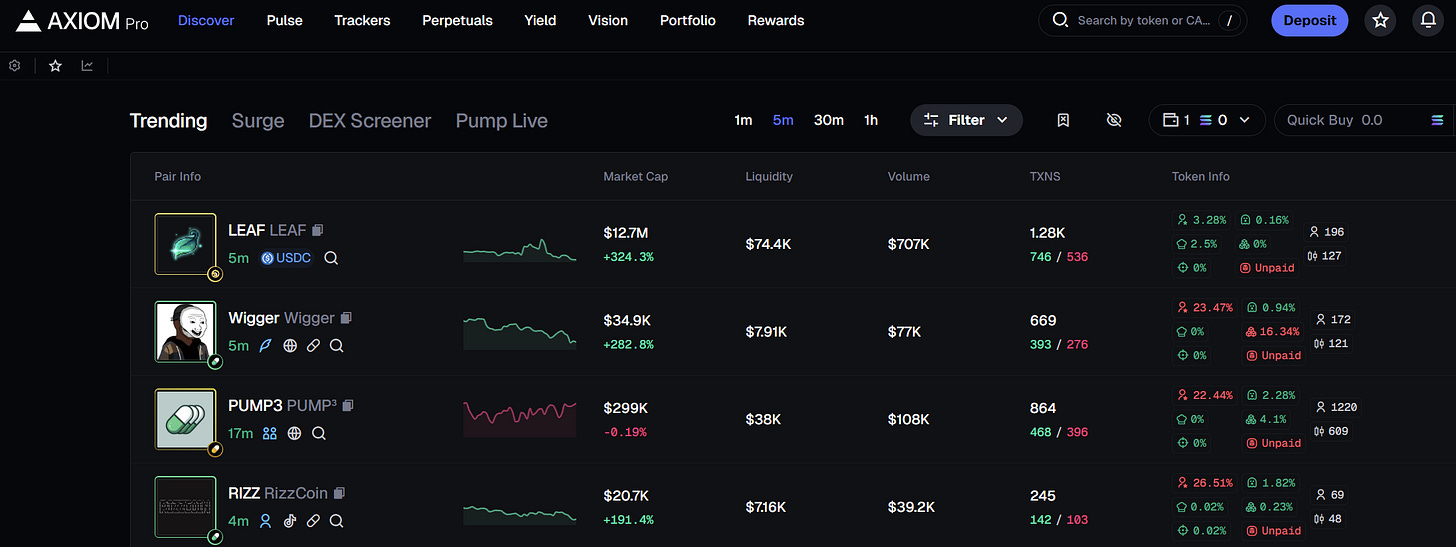Click the search icon in the LEAF row
The width and height of the screenshot is (1456, 547).
331,258
